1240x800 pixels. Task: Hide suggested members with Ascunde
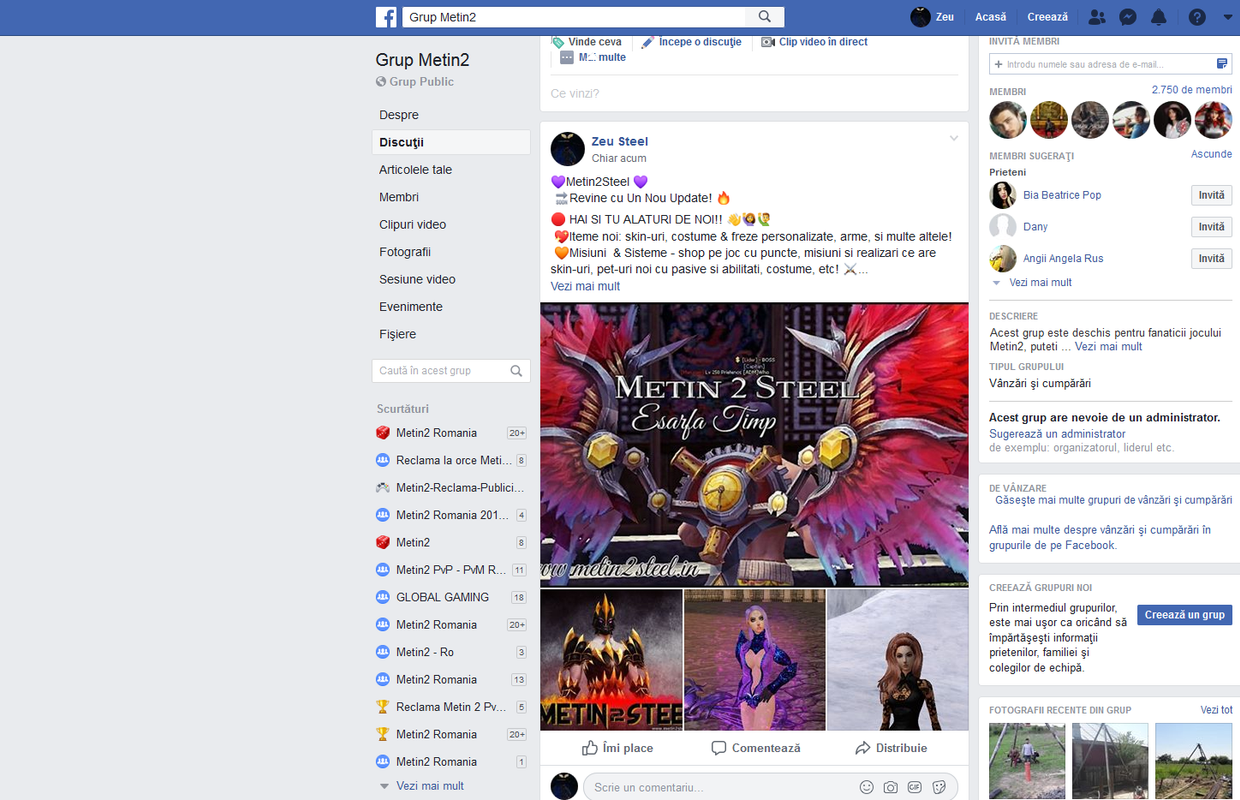pos(1211,154)
